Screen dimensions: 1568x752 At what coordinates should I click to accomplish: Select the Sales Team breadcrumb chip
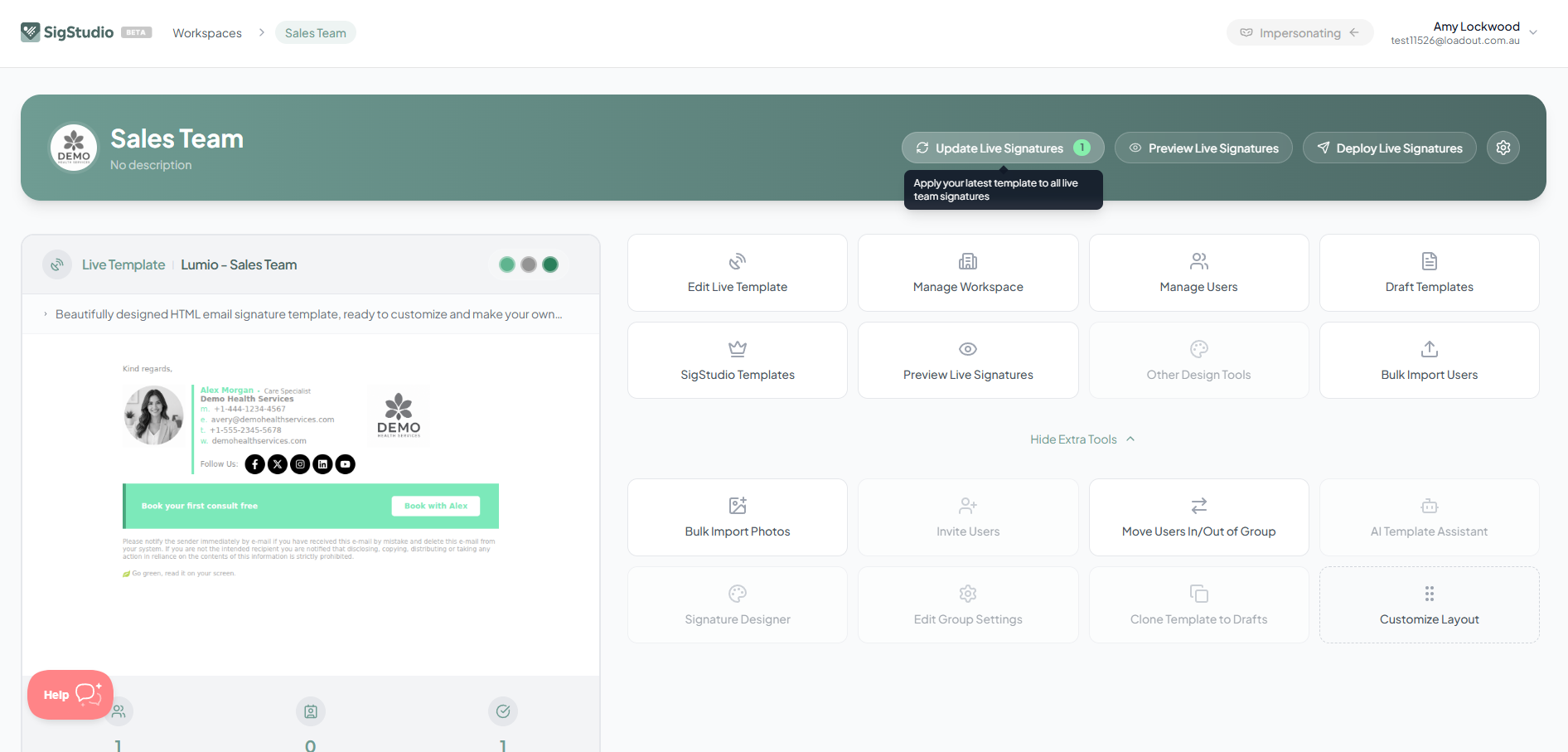tap(316, 33)
